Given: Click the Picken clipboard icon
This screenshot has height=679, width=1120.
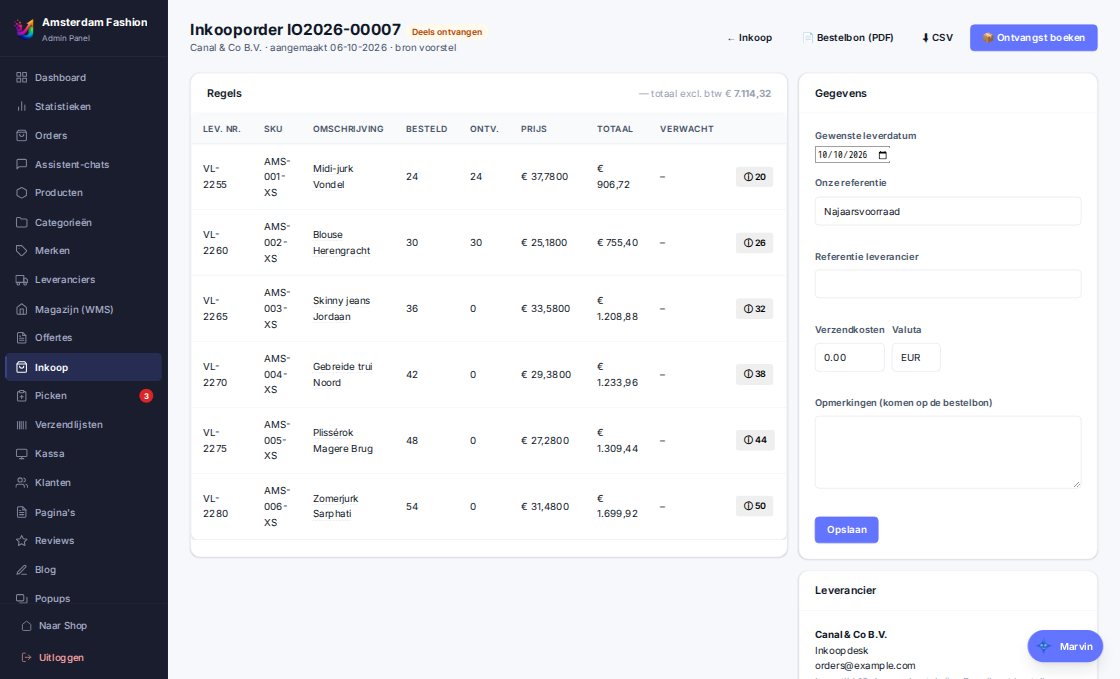Looking at the screenshot, I should tap(21, 396).
